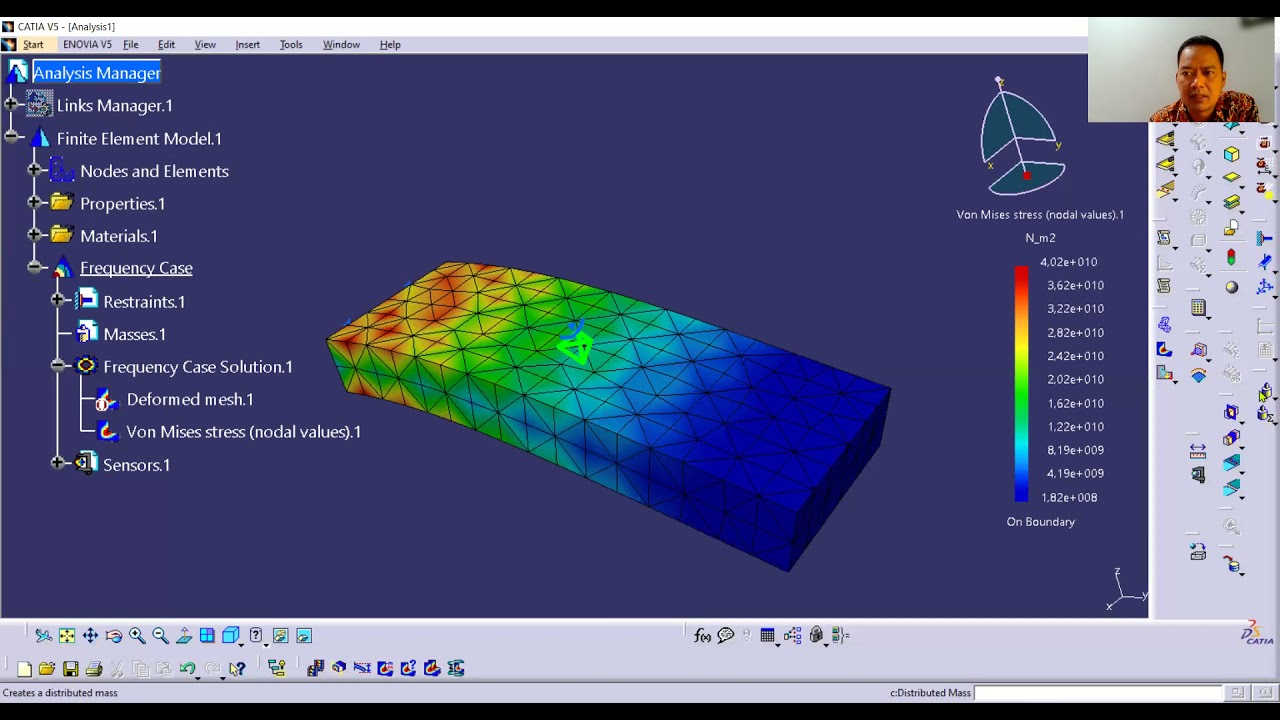Screen dimensions: 1280x720
Task: Click the Amplification Magnitude icon
Action: pos(362,668)
